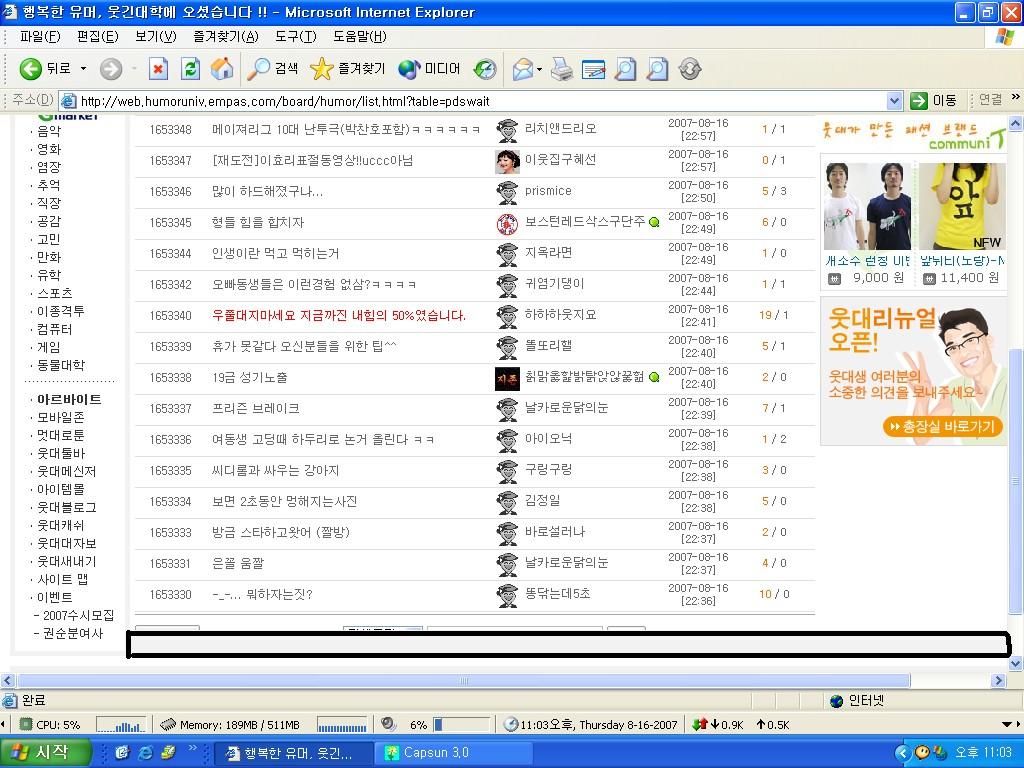Screen dimensions: 1024x768
Task: Expand quick launch chevron on taskbar
Action: pyautogui.click(x=192, y=748)
